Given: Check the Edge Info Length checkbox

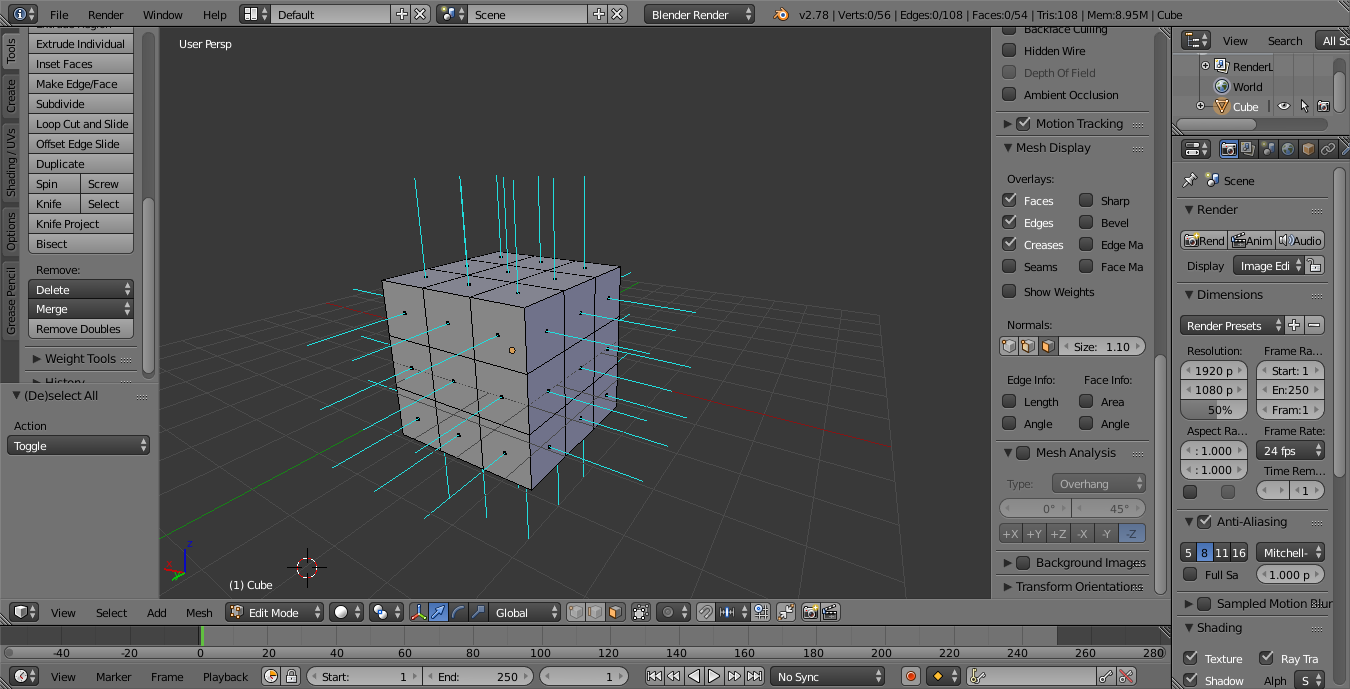Looking at the screenshot, I should (x=1010, y=401).
